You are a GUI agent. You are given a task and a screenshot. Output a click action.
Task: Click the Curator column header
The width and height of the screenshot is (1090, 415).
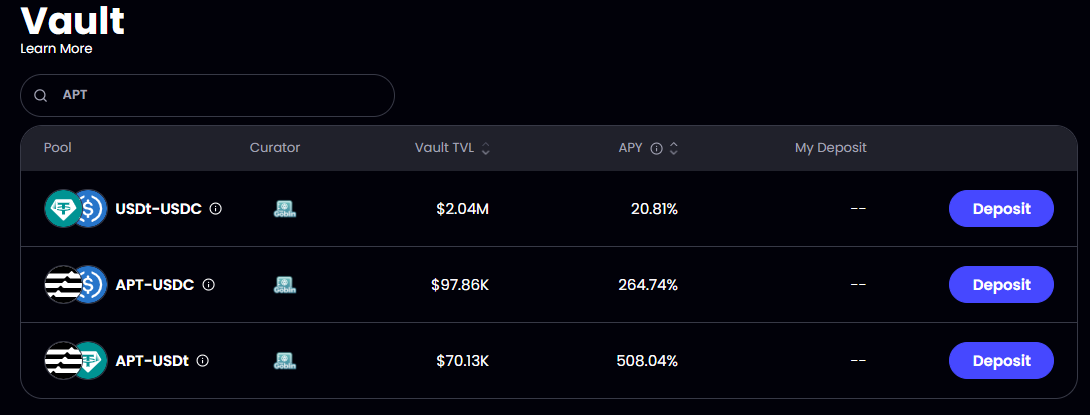275,147
